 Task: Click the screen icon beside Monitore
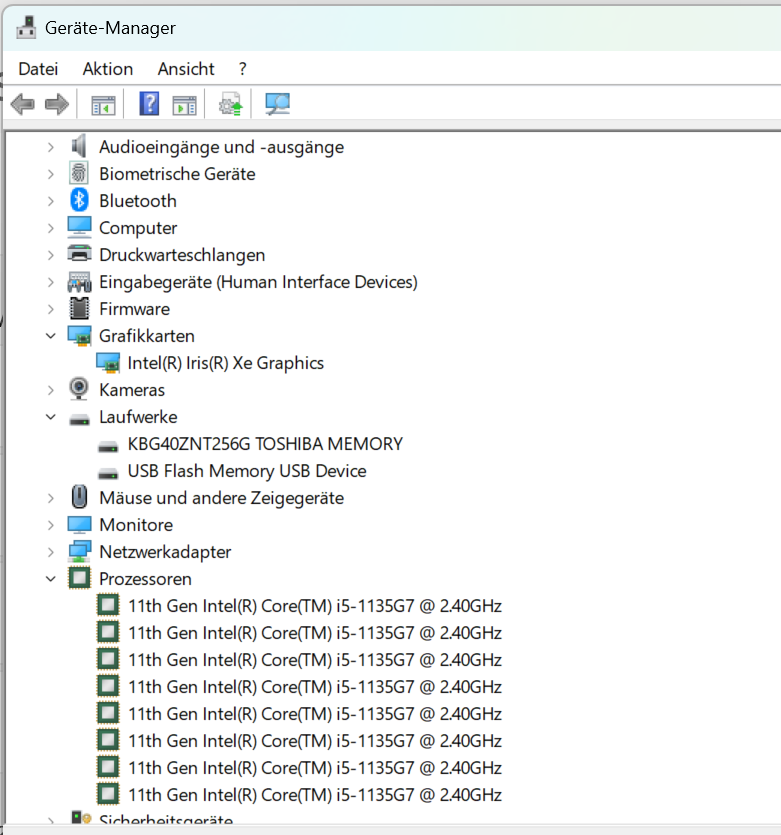79,525
